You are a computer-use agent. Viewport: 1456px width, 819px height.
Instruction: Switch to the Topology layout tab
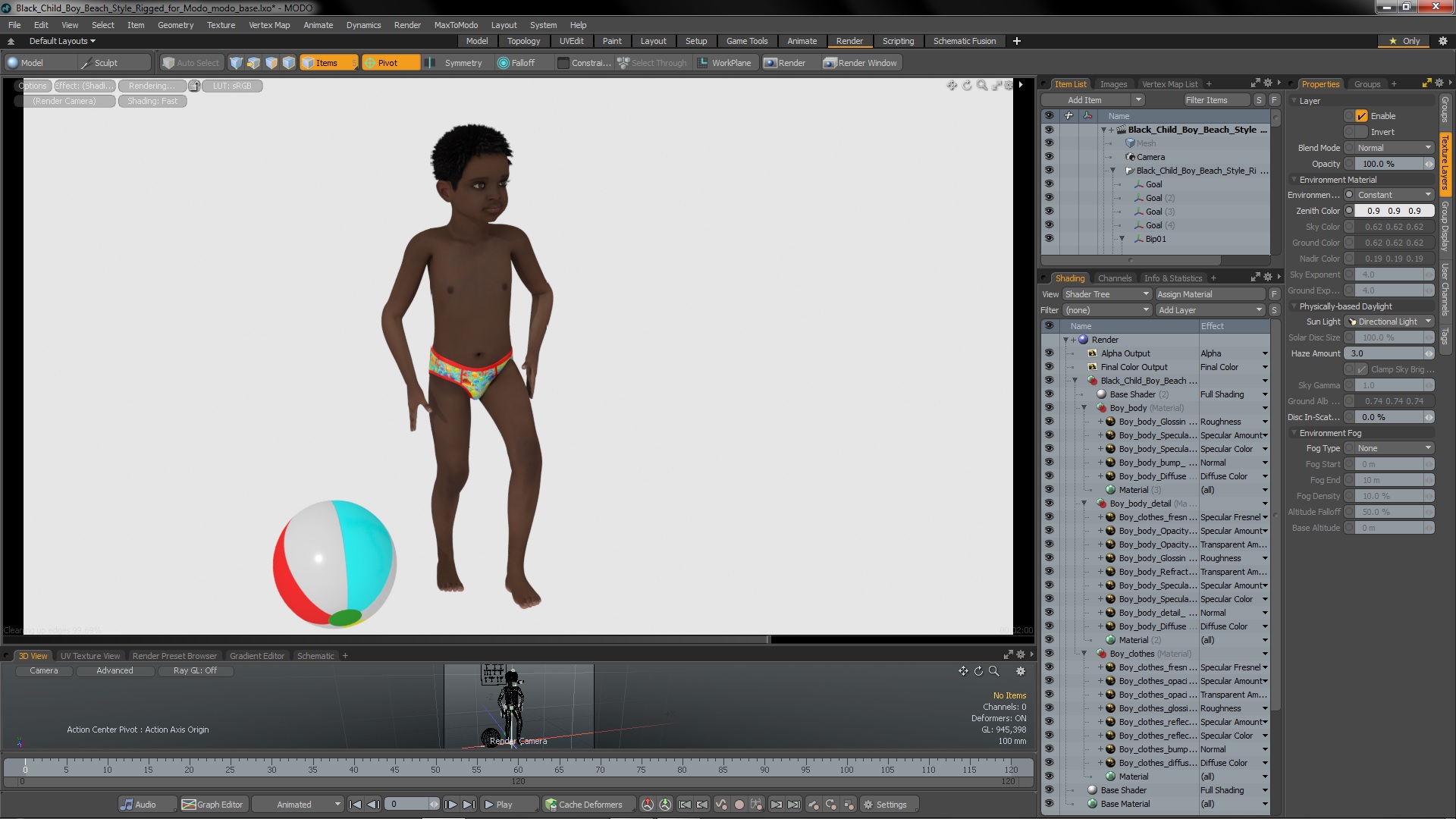[x=523, y=41]
